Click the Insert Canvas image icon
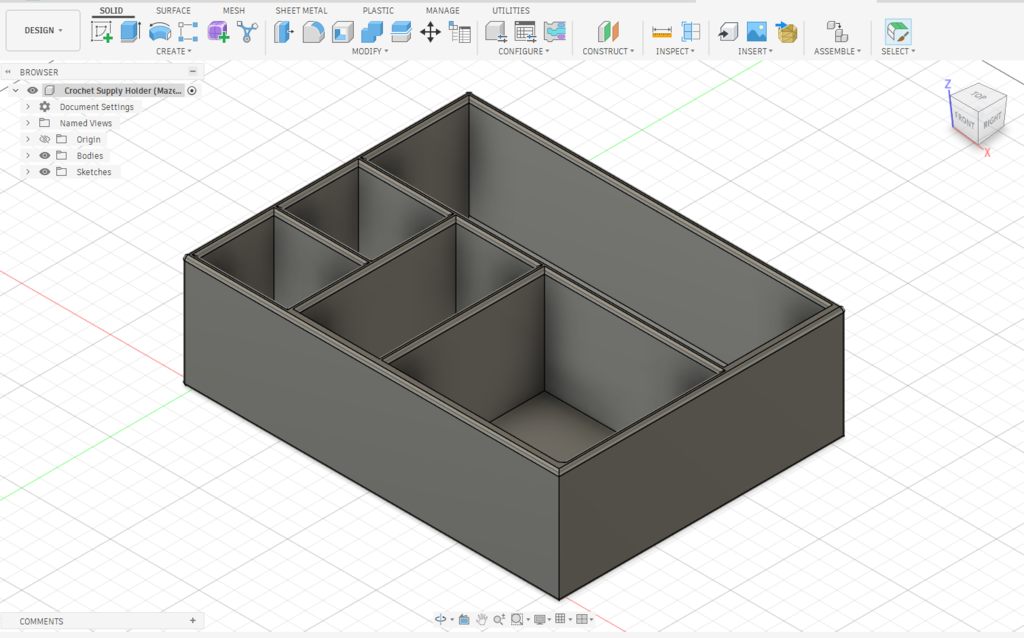This screenshot has height=638, width=1024. [756, 31]
